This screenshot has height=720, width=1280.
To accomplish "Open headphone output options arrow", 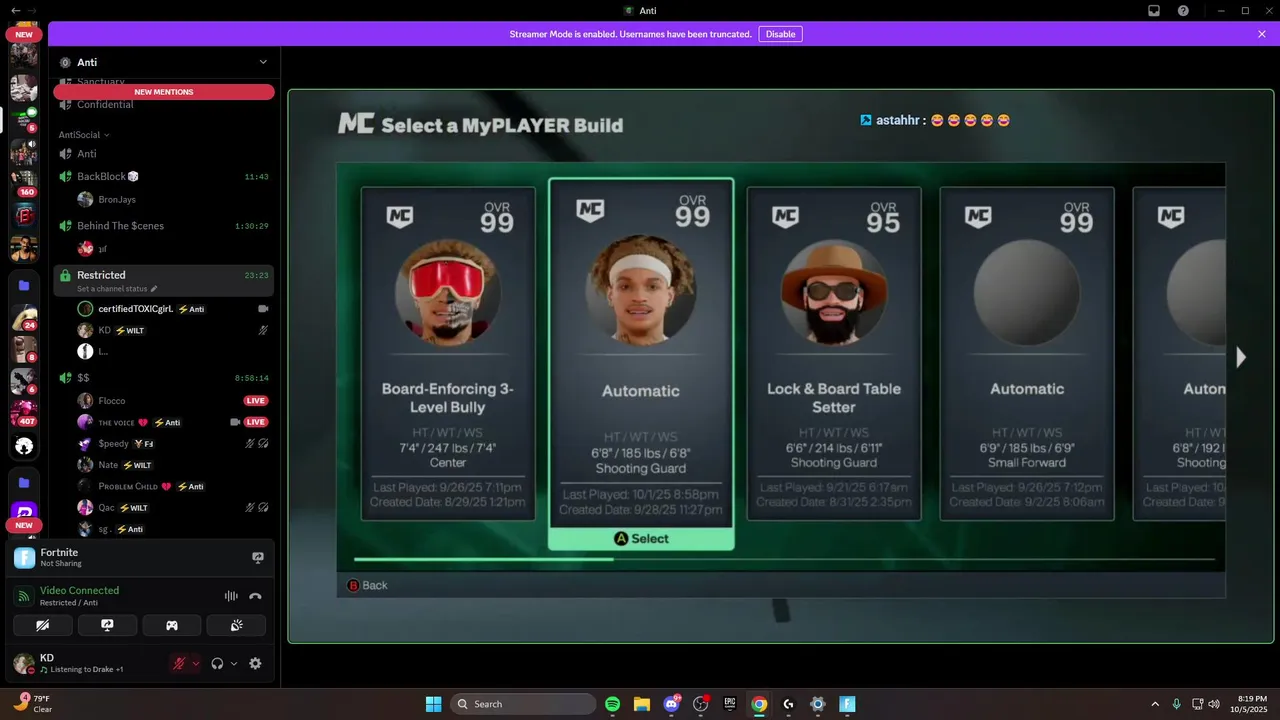I will [234, 663].
